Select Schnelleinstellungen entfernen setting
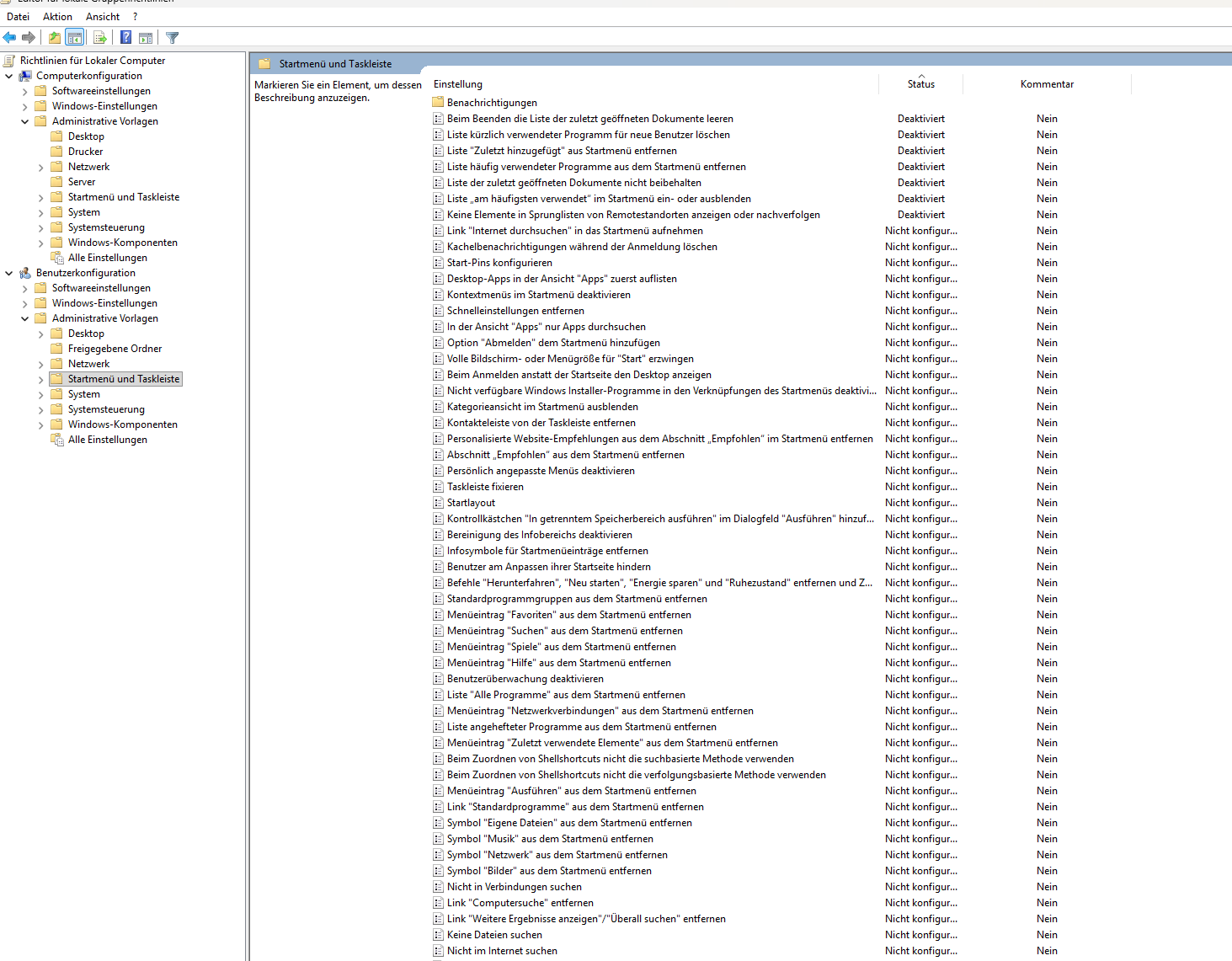The image size is (1232, 961). (x=515, y=311)
